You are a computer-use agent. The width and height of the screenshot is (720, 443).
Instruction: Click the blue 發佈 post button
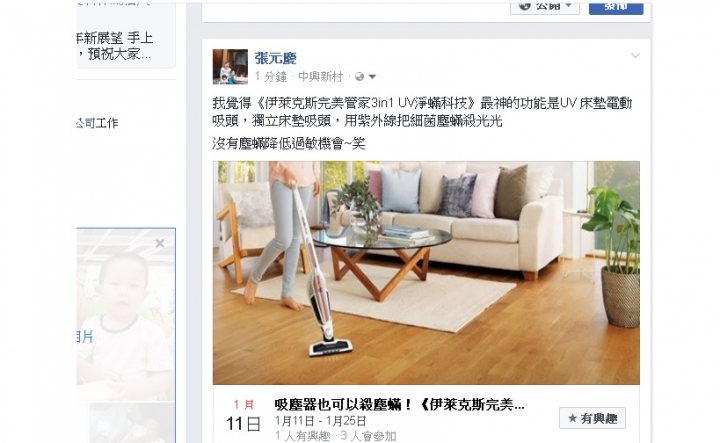click(x=616, y=7)
